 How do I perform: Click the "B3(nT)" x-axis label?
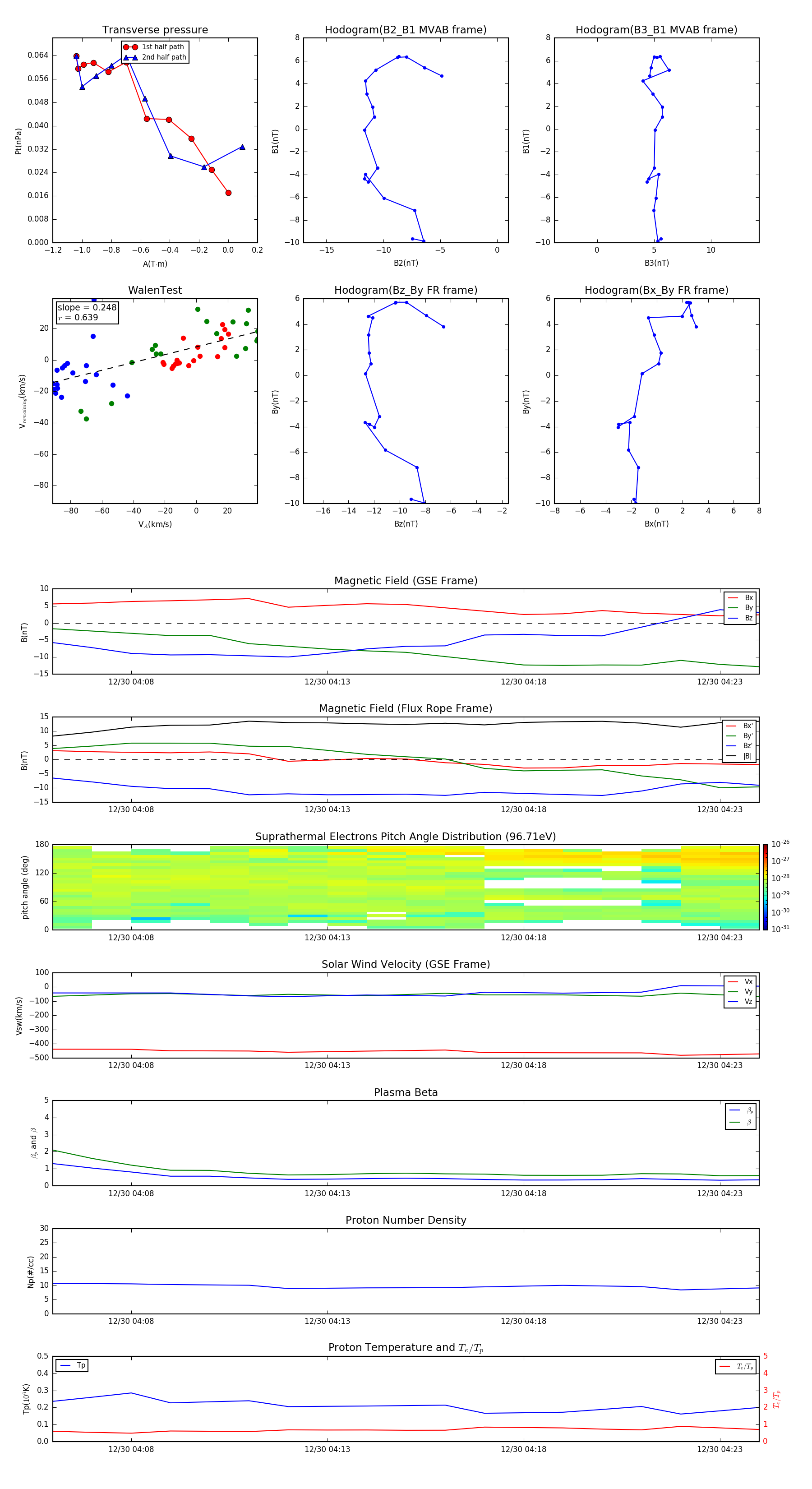(x=656, y=264)
